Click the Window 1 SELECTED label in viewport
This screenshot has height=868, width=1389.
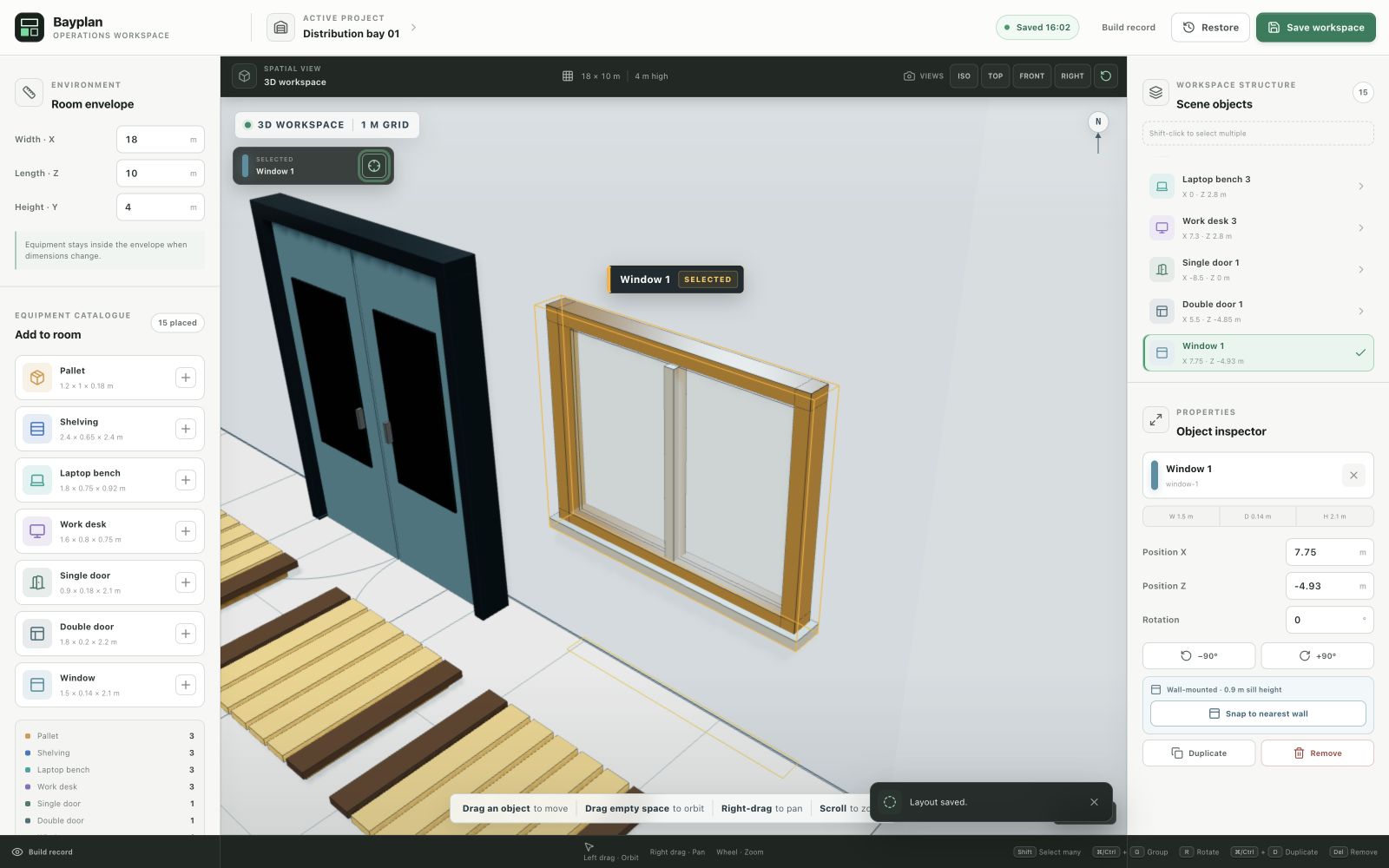tap(675, 279)
